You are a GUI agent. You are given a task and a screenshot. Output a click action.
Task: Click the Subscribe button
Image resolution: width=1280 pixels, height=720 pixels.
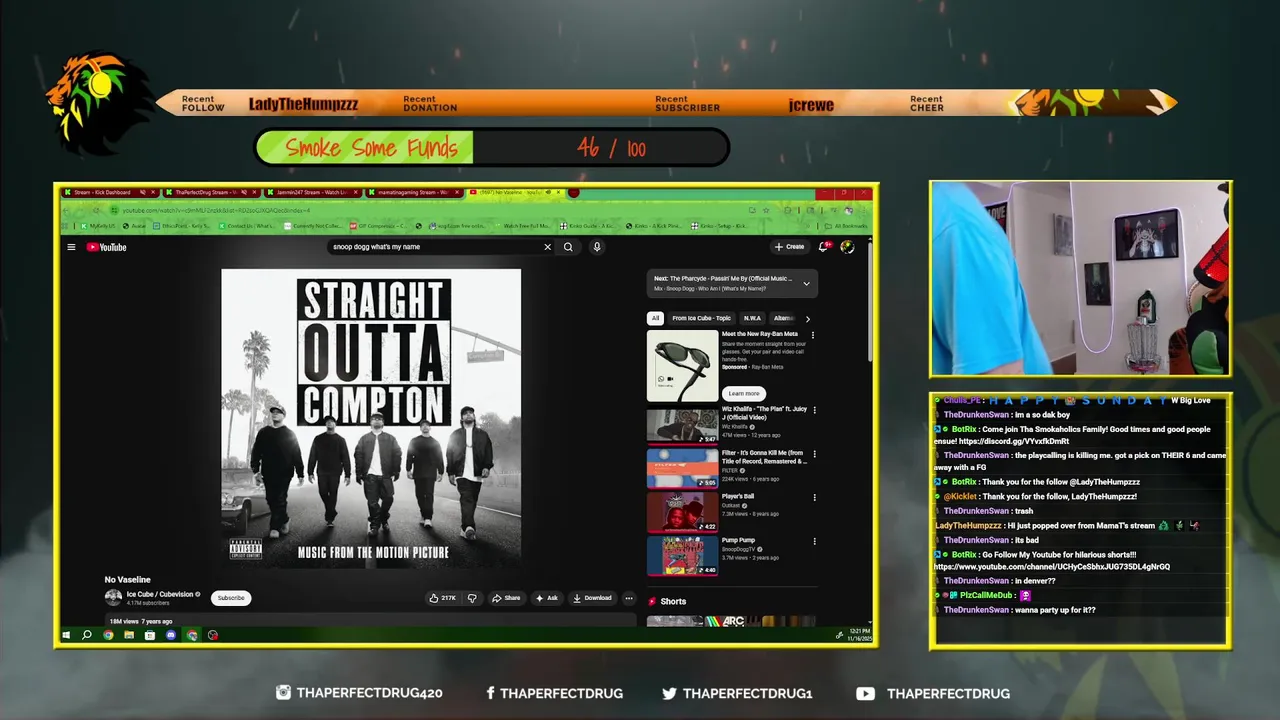pos(231,598)
